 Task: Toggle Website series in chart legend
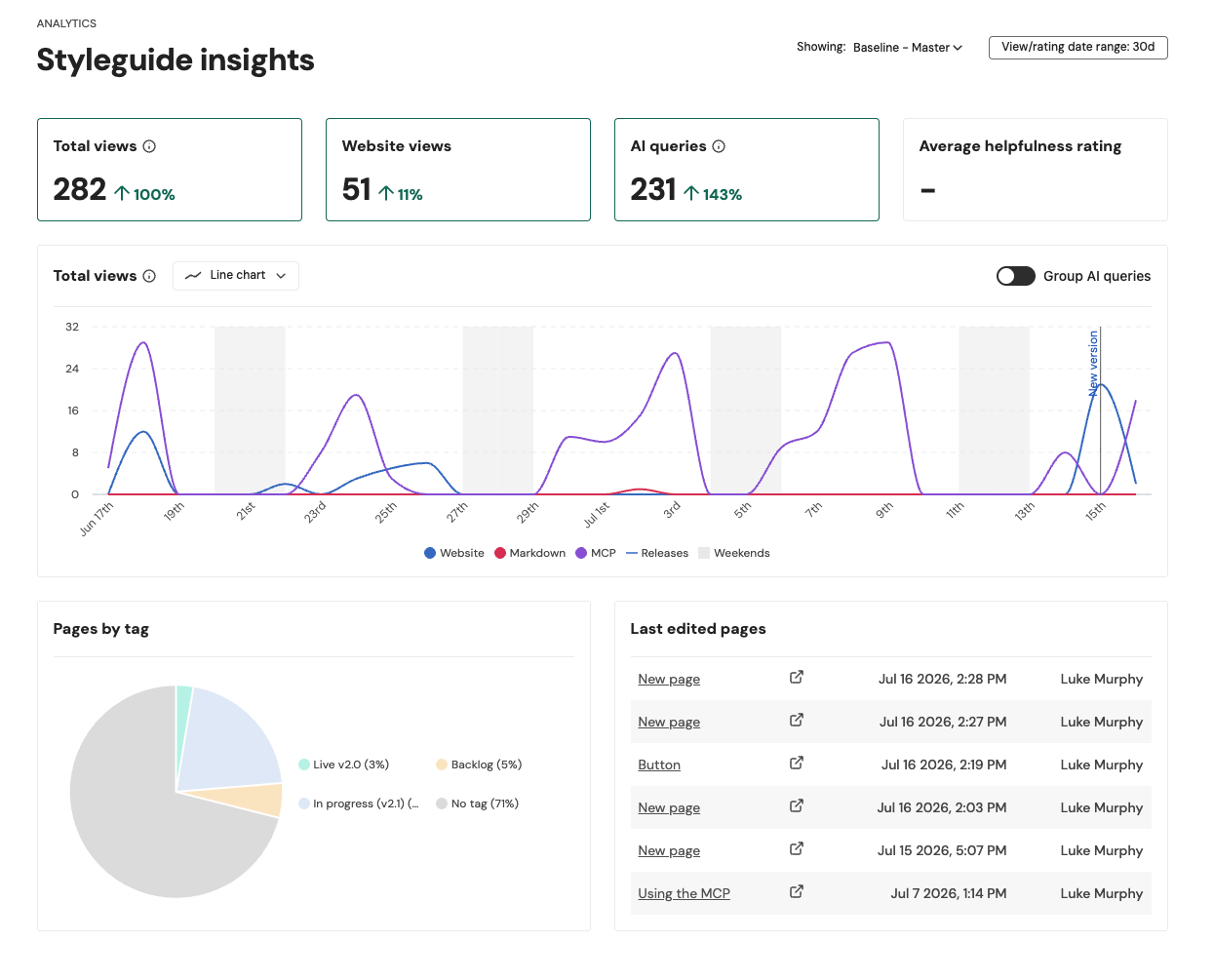click(x=454, y=553)
